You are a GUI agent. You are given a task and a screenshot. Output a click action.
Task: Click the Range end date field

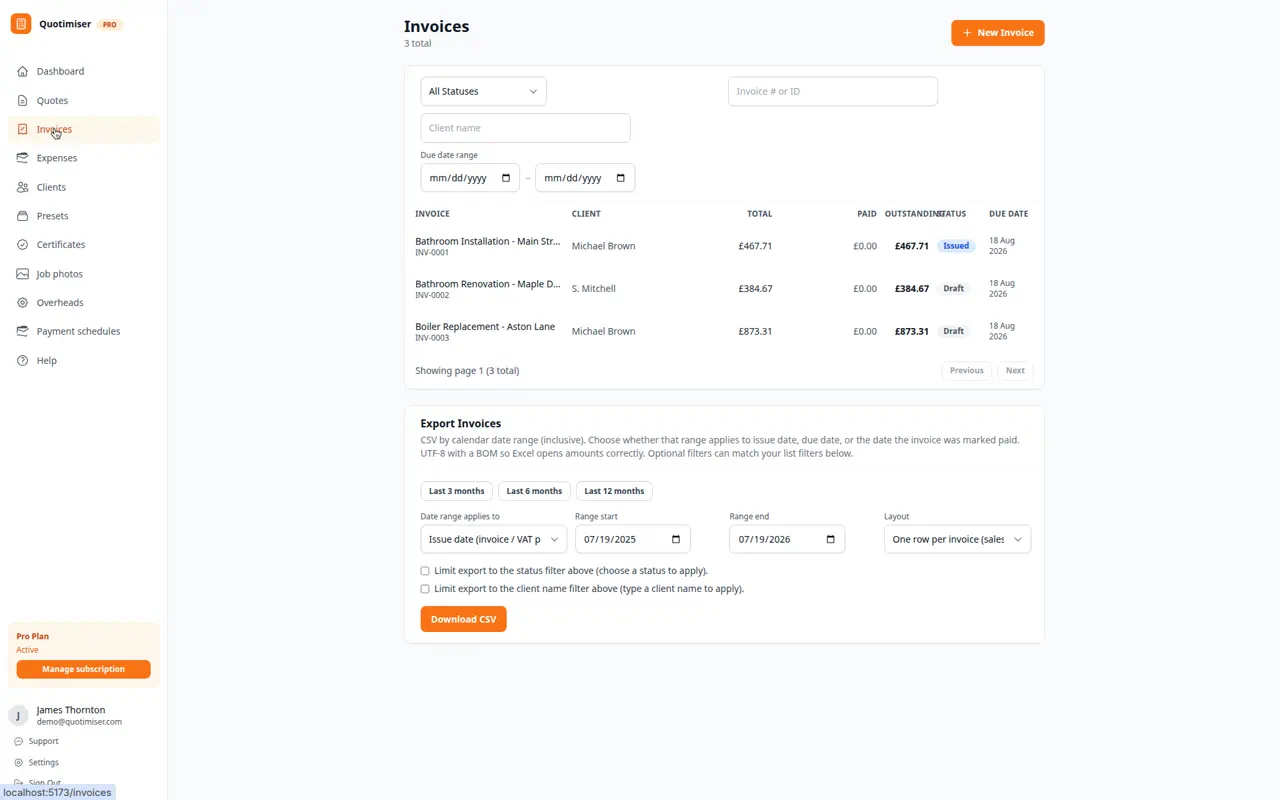[x=787, y=539]
